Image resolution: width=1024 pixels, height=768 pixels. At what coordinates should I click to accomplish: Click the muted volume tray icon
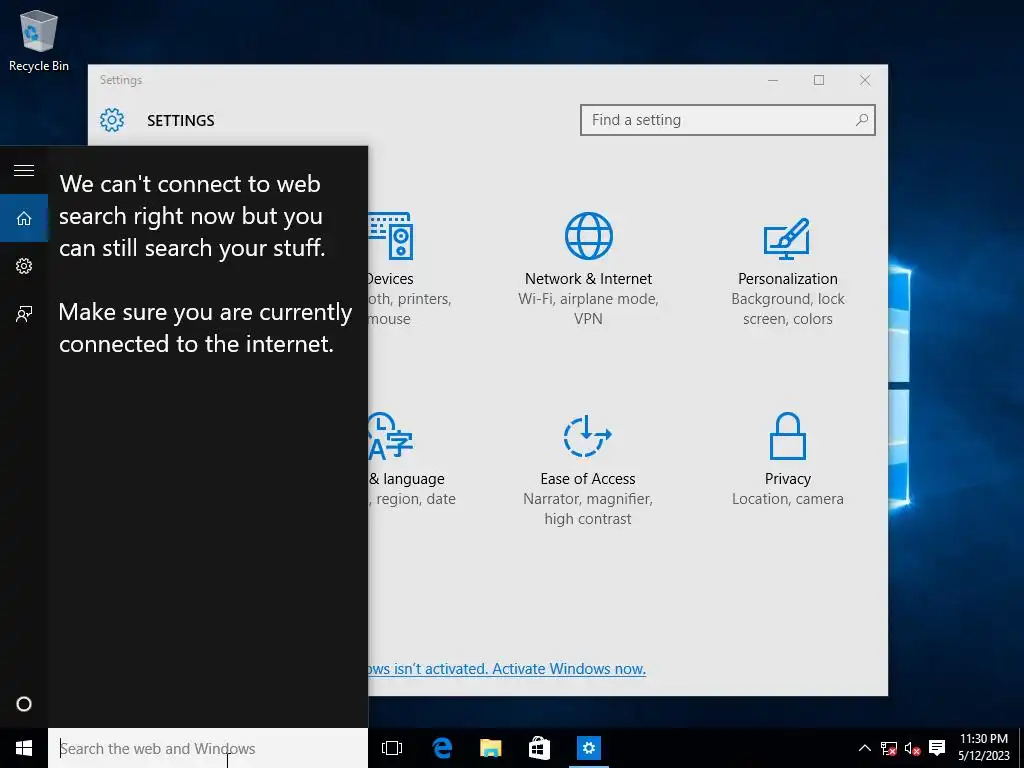pyautogui.click(x=912, y=748)
